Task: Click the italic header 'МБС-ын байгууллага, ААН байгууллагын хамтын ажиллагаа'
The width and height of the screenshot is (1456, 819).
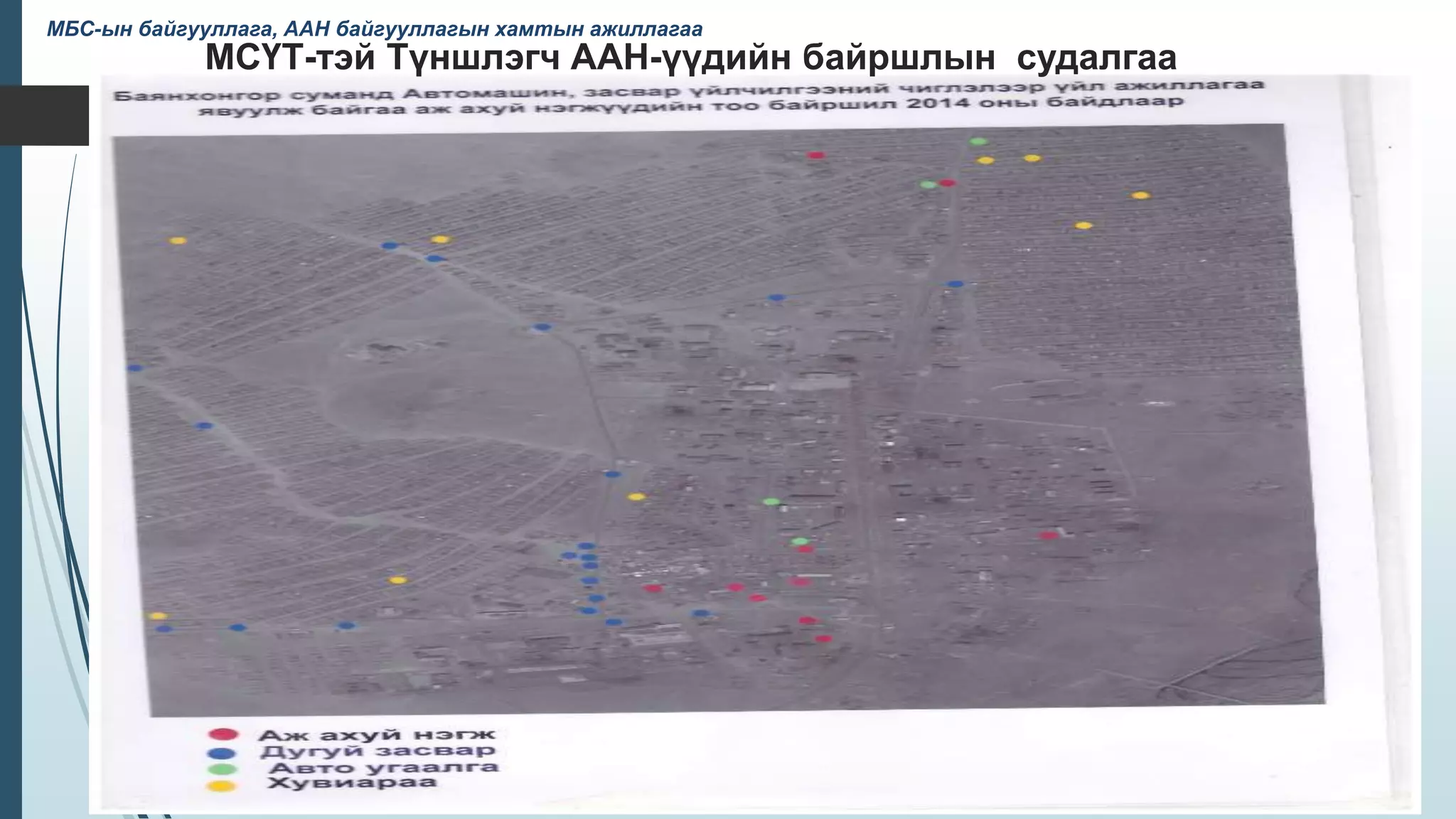Action: click(x=374, y=29)
